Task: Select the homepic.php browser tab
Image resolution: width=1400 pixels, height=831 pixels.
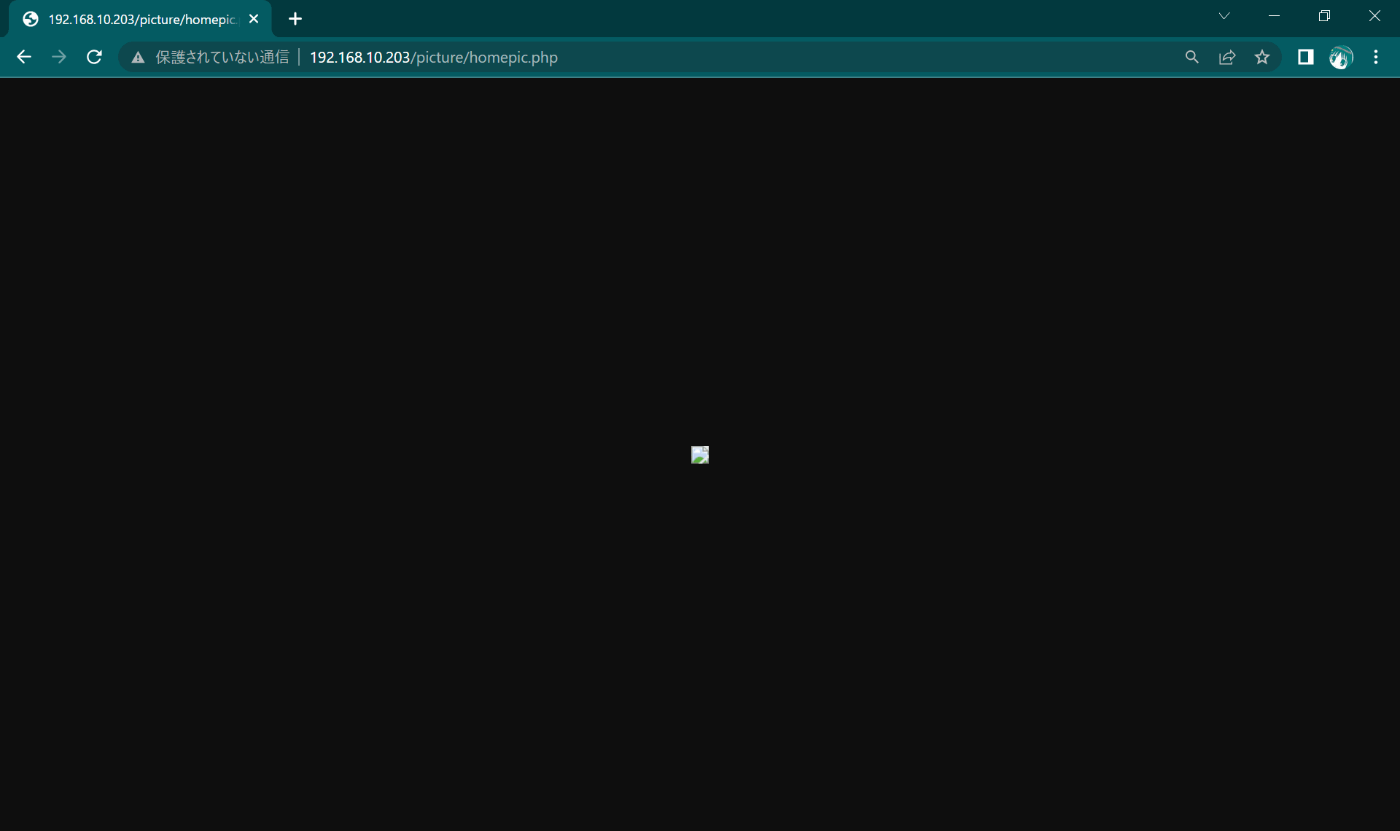Action: (x=140, y=18)
